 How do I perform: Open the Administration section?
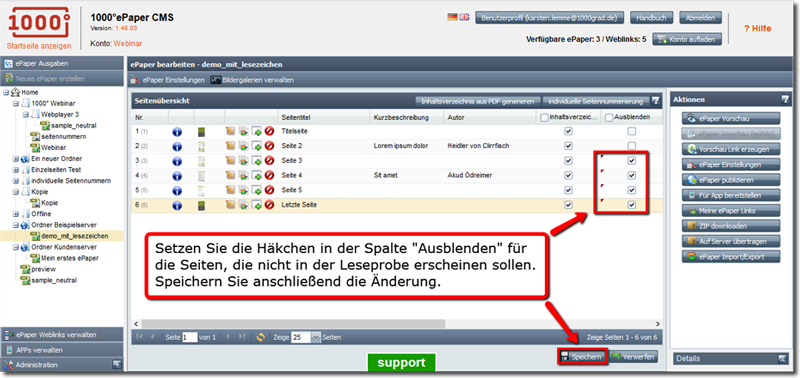pos(62,365)
